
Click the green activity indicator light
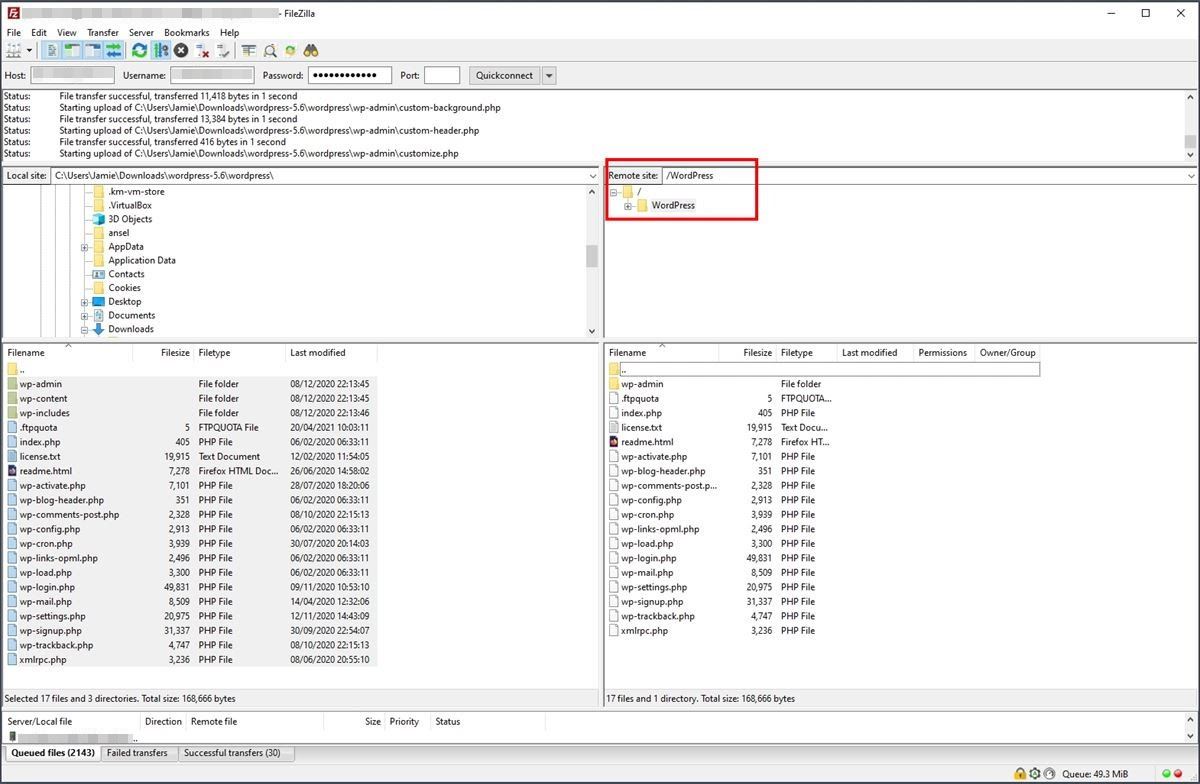1166,774
